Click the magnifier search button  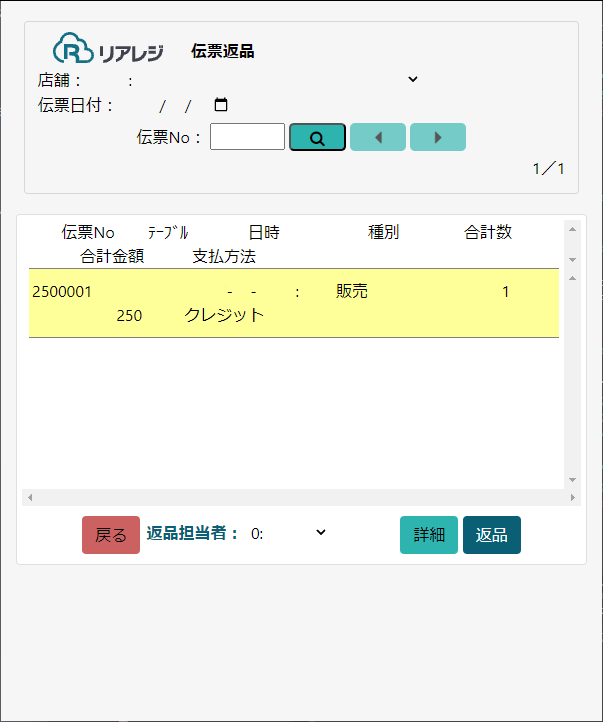point(317,137)
